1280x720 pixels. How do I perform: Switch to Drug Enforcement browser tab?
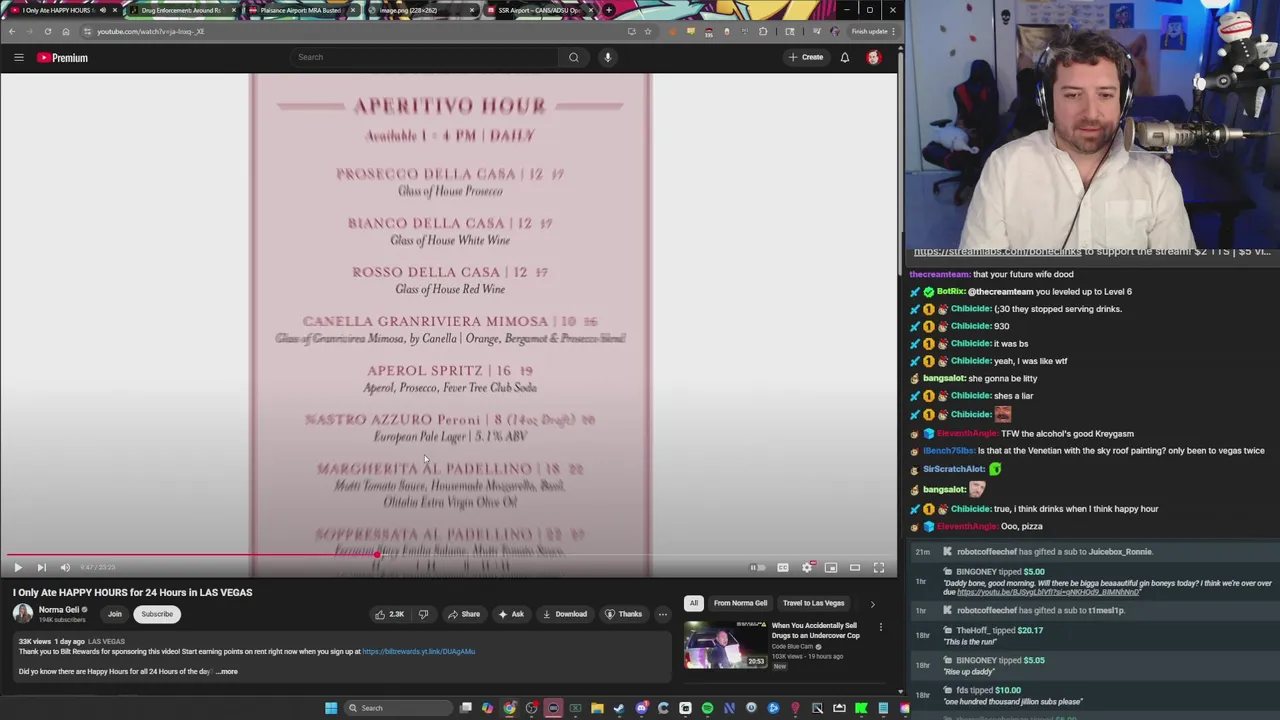181,10
